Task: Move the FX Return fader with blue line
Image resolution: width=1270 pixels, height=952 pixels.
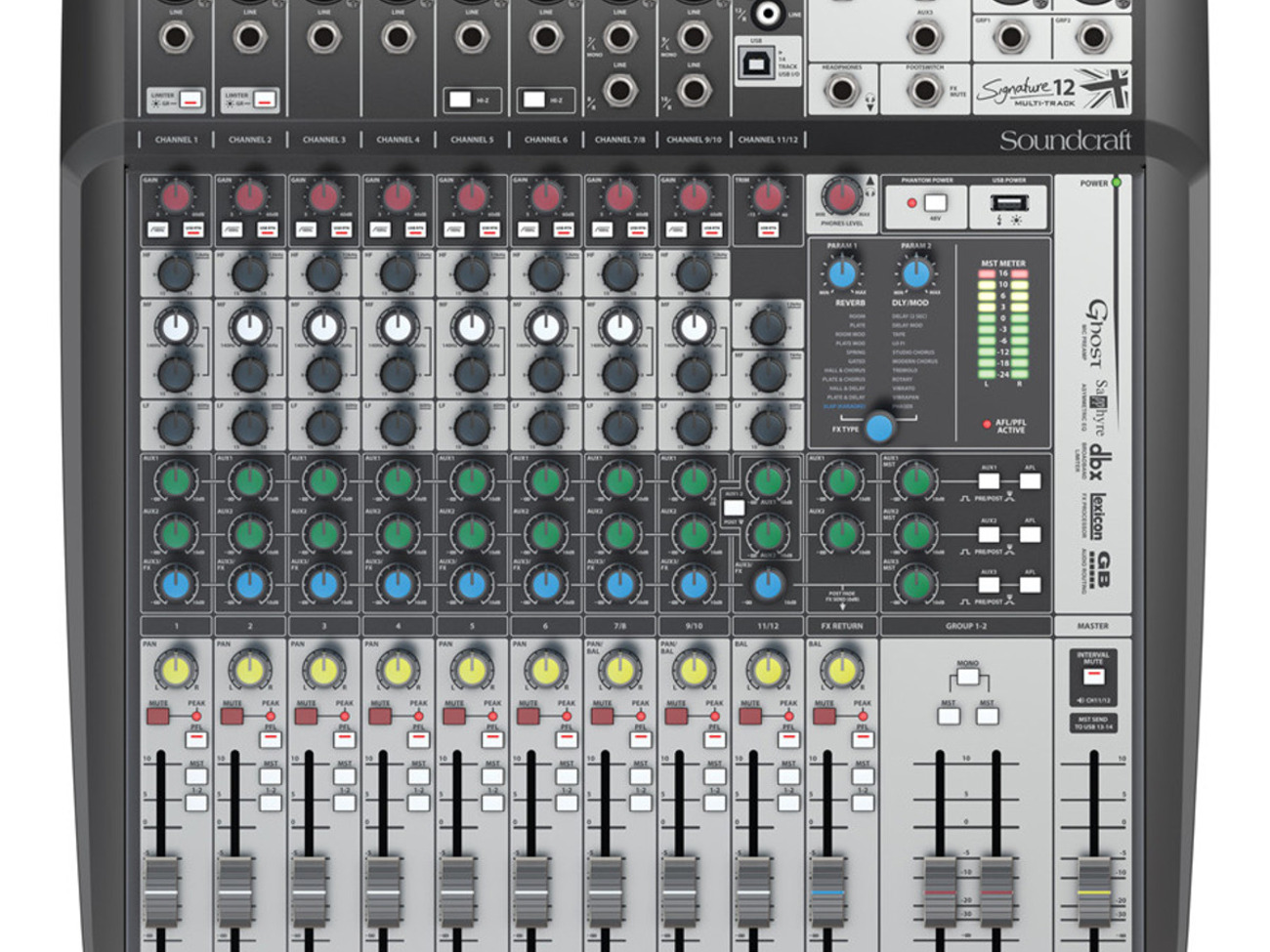Action: [x=827, y=890]
